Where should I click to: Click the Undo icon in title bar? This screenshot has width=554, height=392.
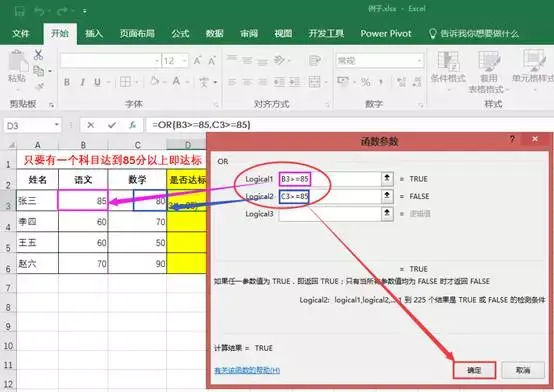pos(39,11)
